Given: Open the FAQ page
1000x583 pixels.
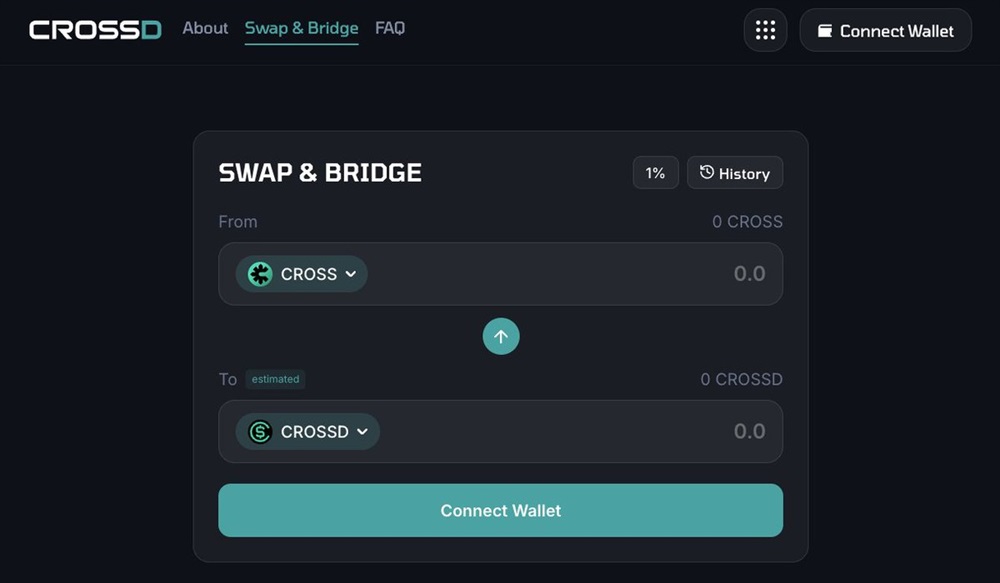Looking at the screenshot, I should [x=390, y=28].
